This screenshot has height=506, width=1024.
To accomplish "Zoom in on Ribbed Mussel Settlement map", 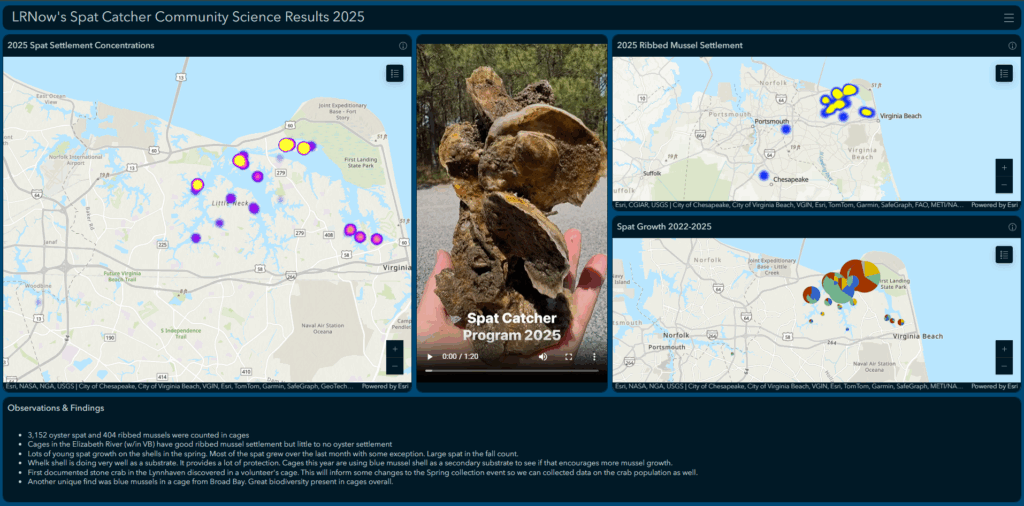I will 1004,168.
